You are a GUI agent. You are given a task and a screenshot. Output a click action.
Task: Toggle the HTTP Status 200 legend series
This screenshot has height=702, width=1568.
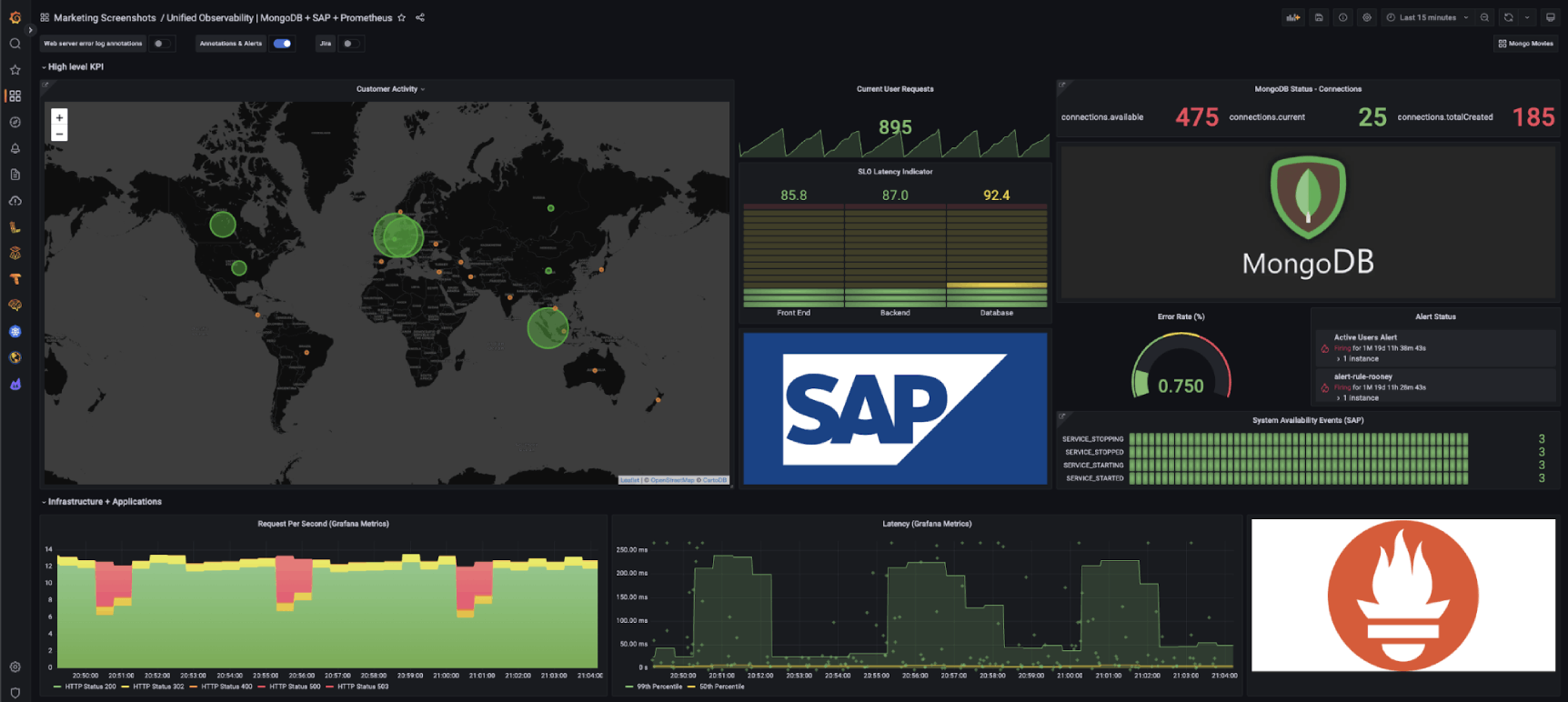[85, 687]
